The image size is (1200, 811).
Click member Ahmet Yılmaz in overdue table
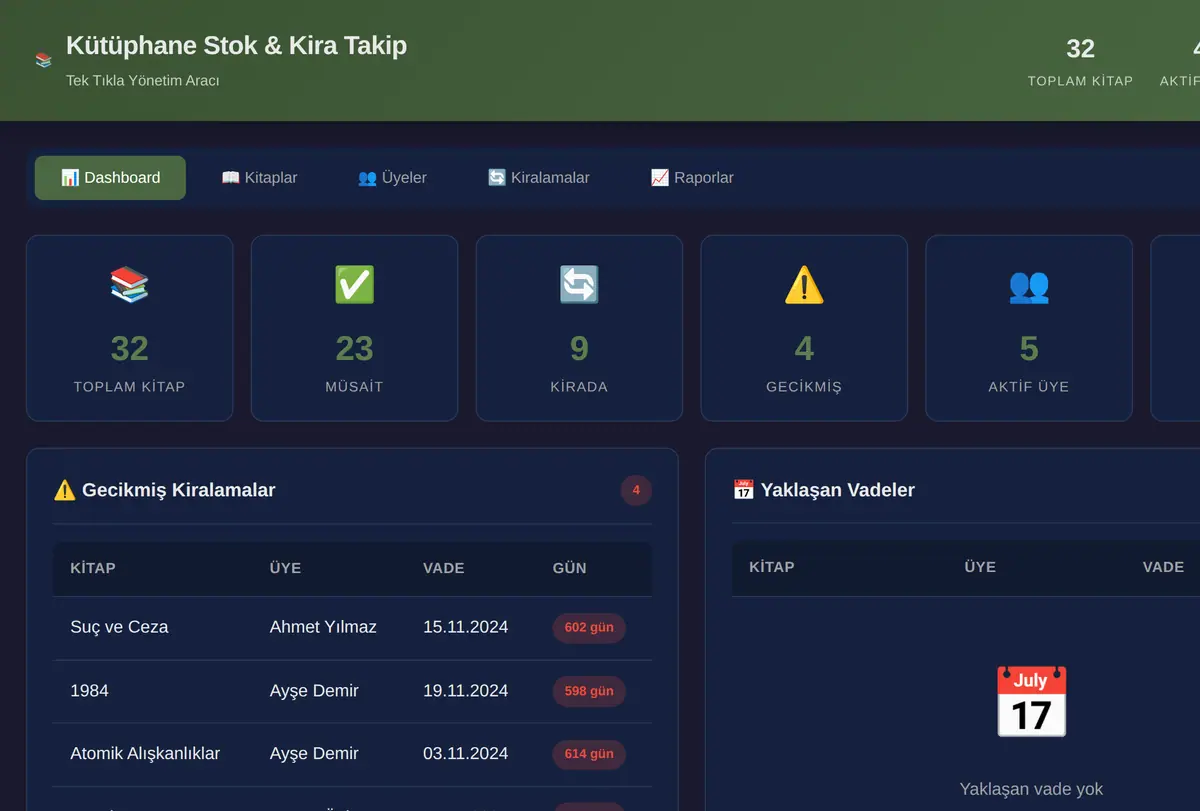point(323,627)
